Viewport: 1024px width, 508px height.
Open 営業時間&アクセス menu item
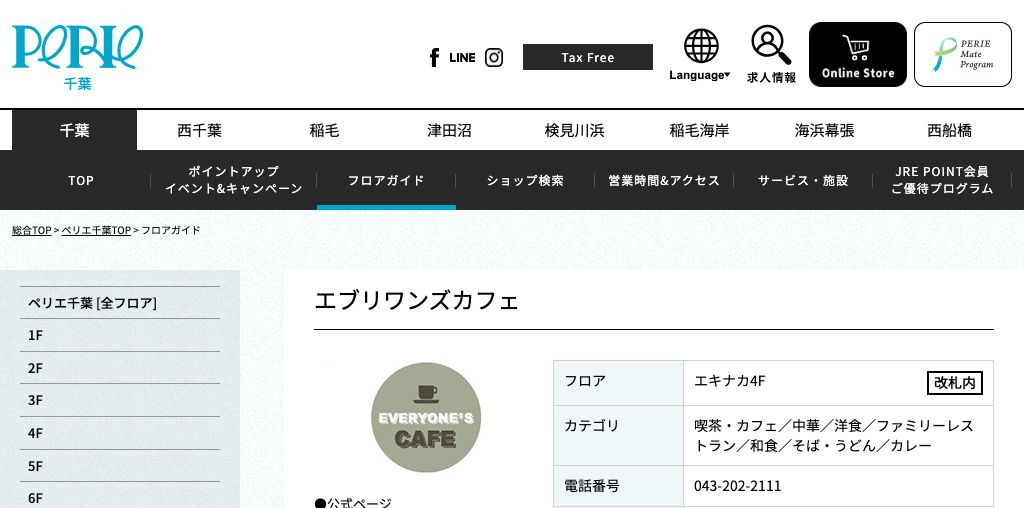point(664,180)
